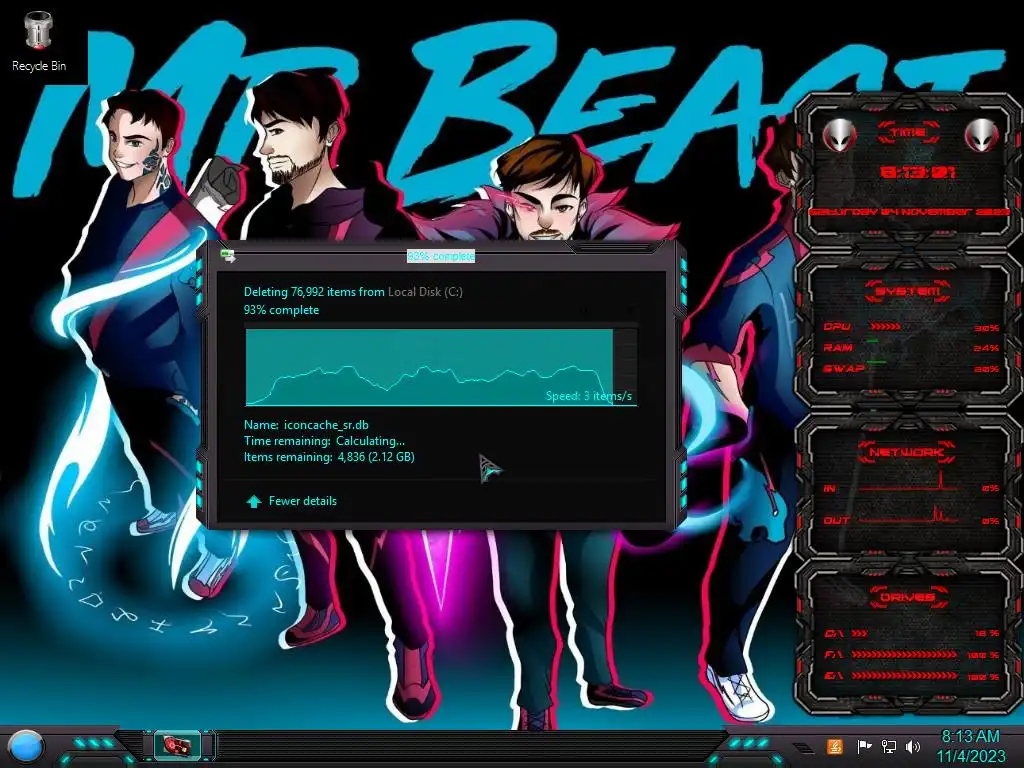Viewport: 1024px width, 768px height.
Task: Click the RAM usage row
Action: click(910, 348)
